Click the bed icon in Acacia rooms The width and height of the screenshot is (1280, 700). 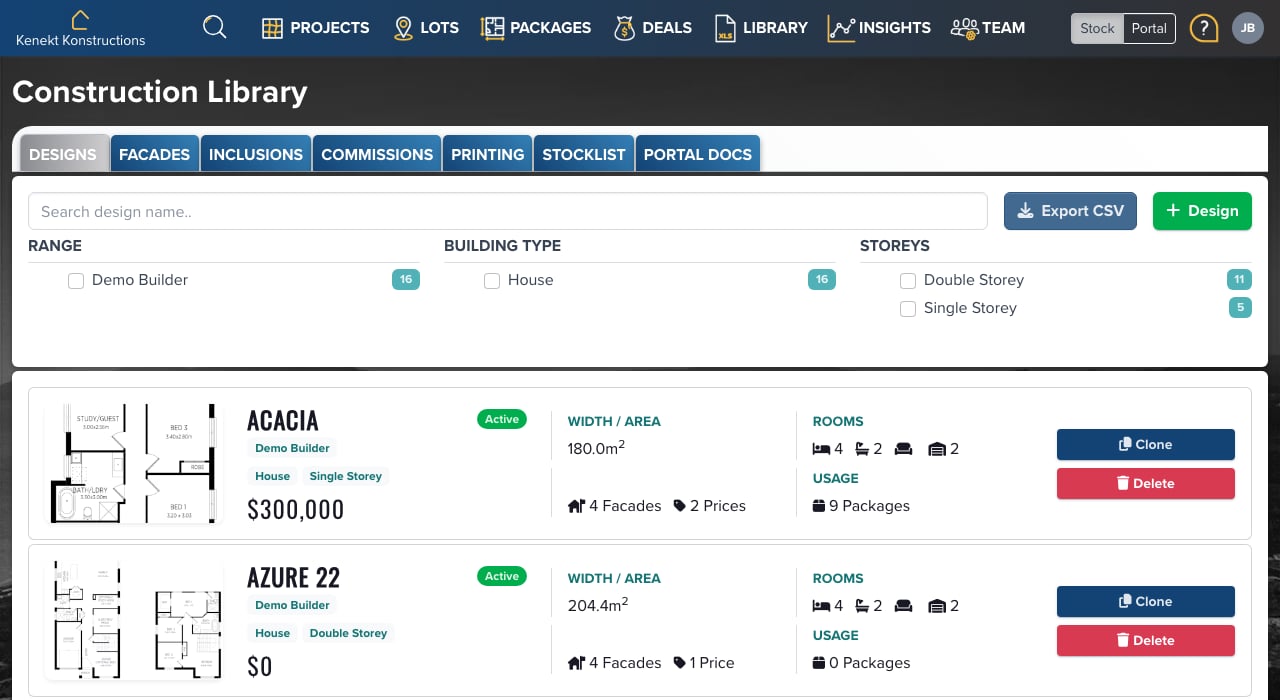click(821, 449)
